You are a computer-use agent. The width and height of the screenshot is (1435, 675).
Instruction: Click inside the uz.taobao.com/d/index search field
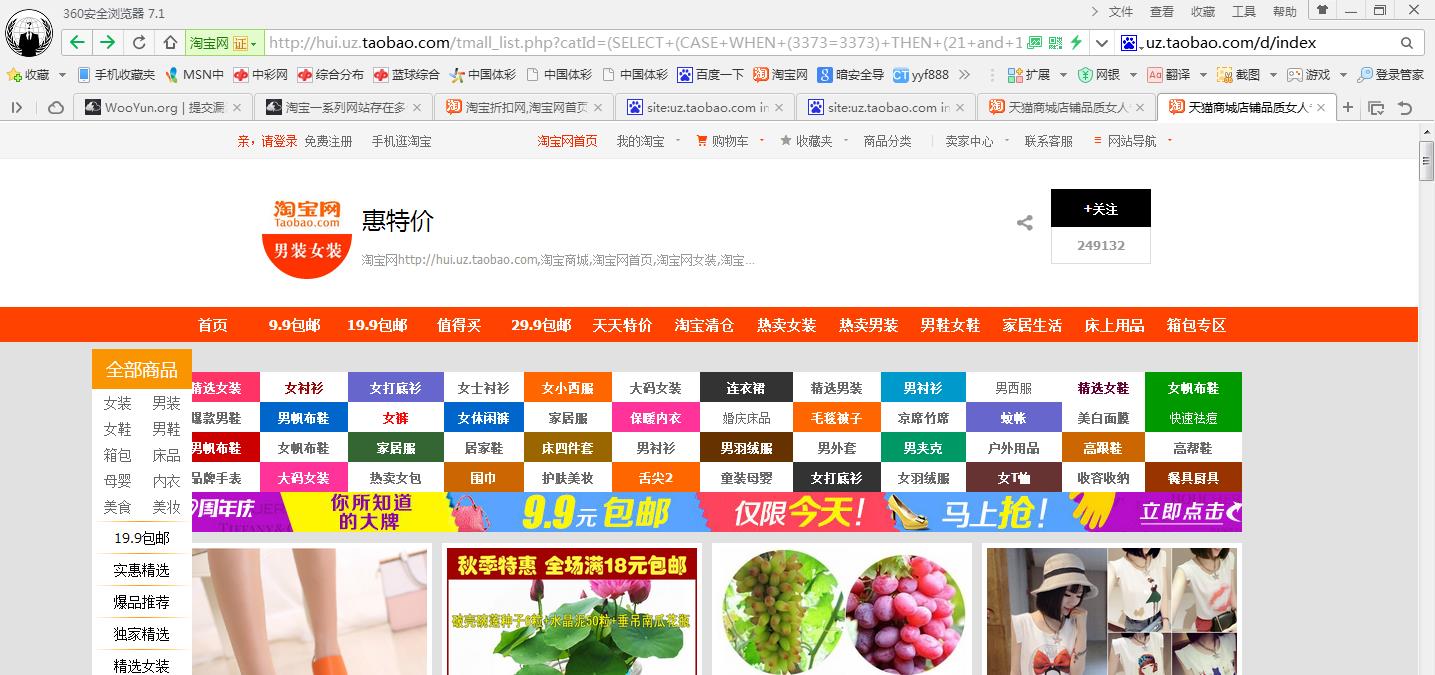[x=1268, y=43]
